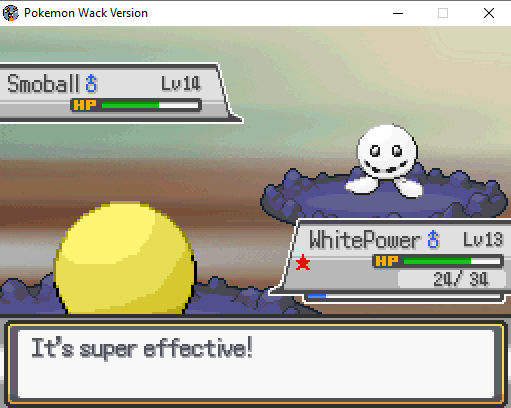The width and height of the screenshot is (511, 408).
Task: Click the disabled maximize window button
Action: (x=443, y=13)
